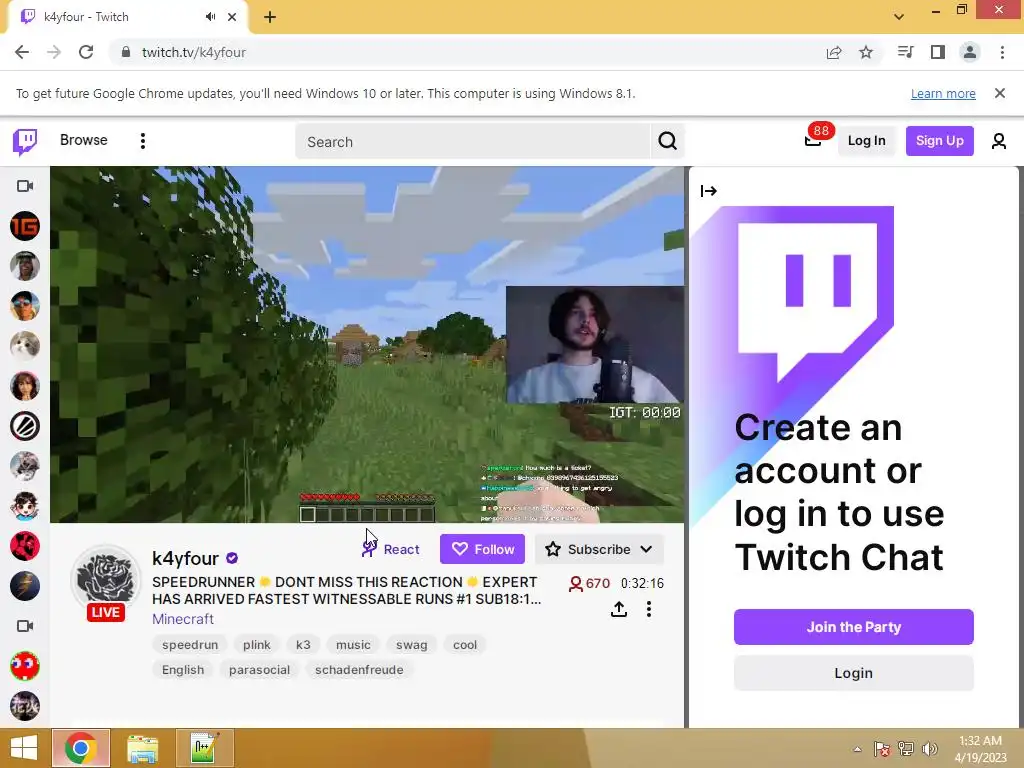This screenshot has width=1024, height=768.
Task: Share the stream with the upload icon
Action: [x=618, y=609]
